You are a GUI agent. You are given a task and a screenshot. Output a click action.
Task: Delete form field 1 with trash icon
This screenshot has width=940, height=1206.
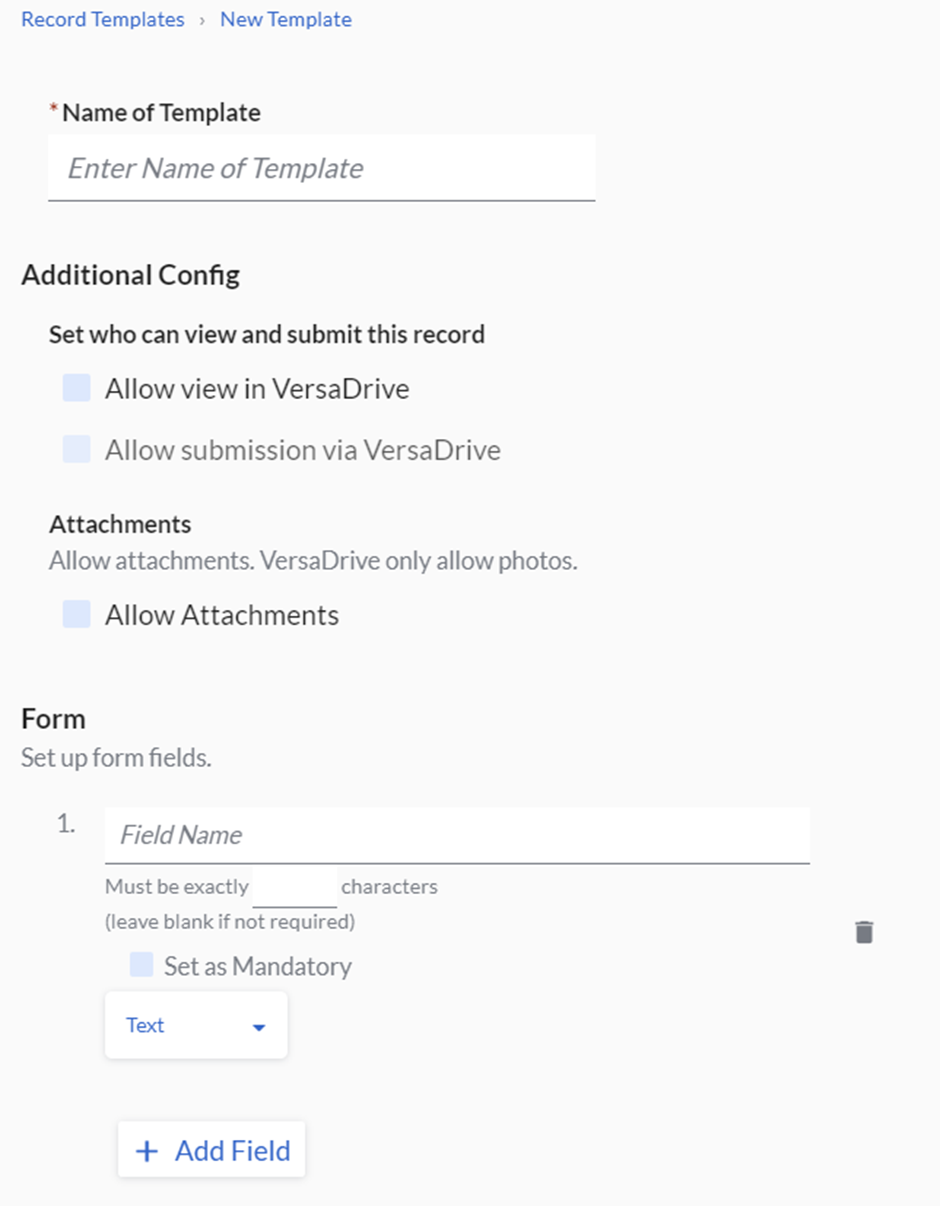click(864, 932)
